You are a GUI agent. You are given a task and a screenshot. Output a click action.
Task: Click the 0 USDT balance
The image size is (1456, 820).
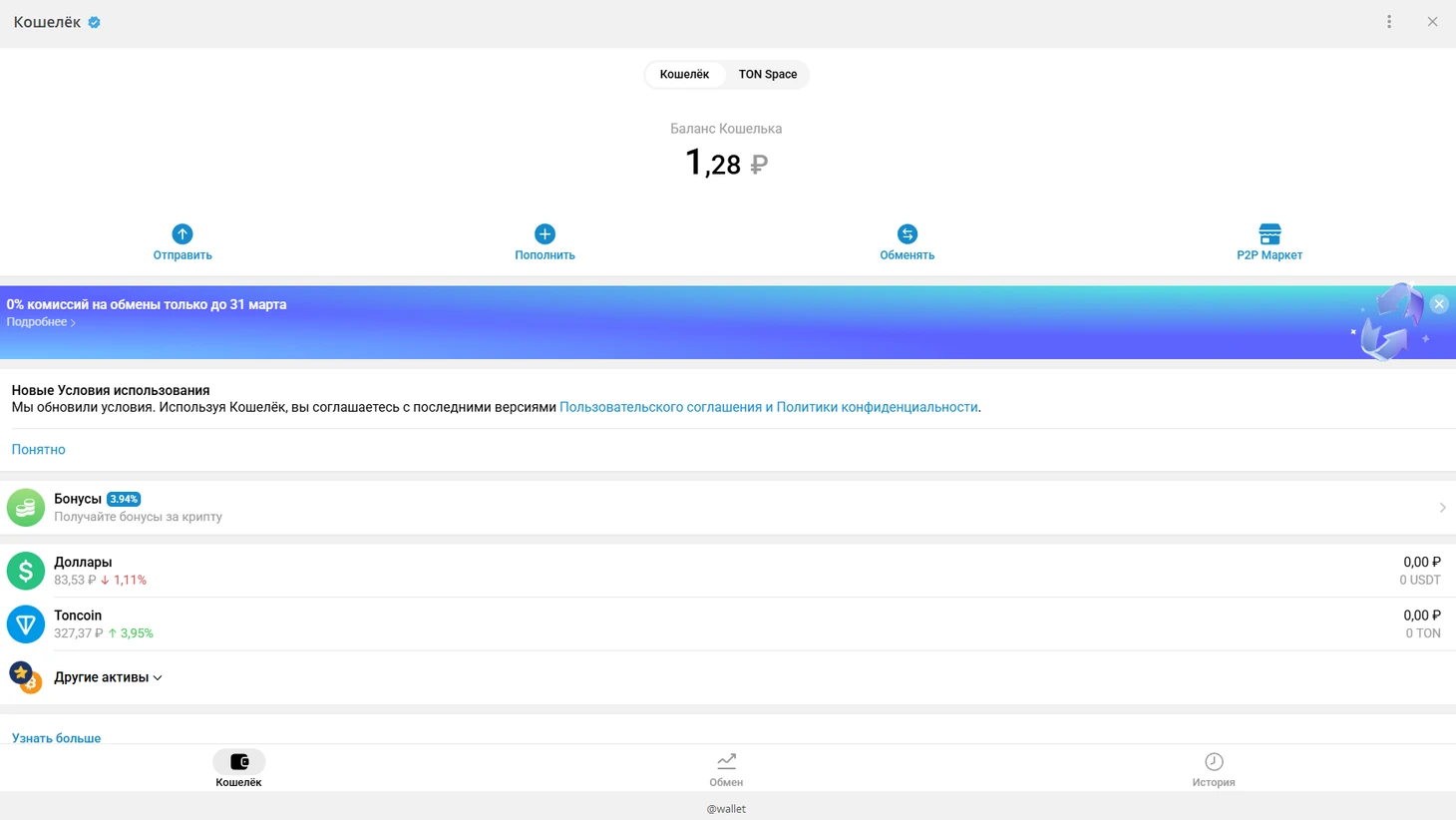coord(1420,581)
